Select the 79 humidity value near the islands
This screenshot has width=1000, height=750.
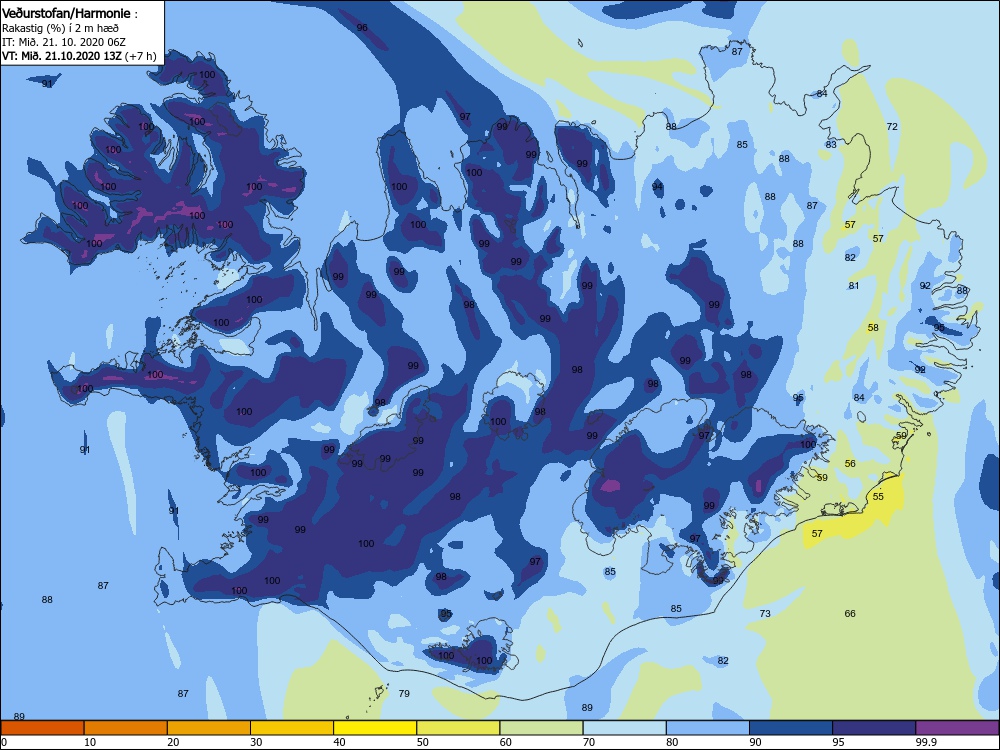click(x=404, y=693)
